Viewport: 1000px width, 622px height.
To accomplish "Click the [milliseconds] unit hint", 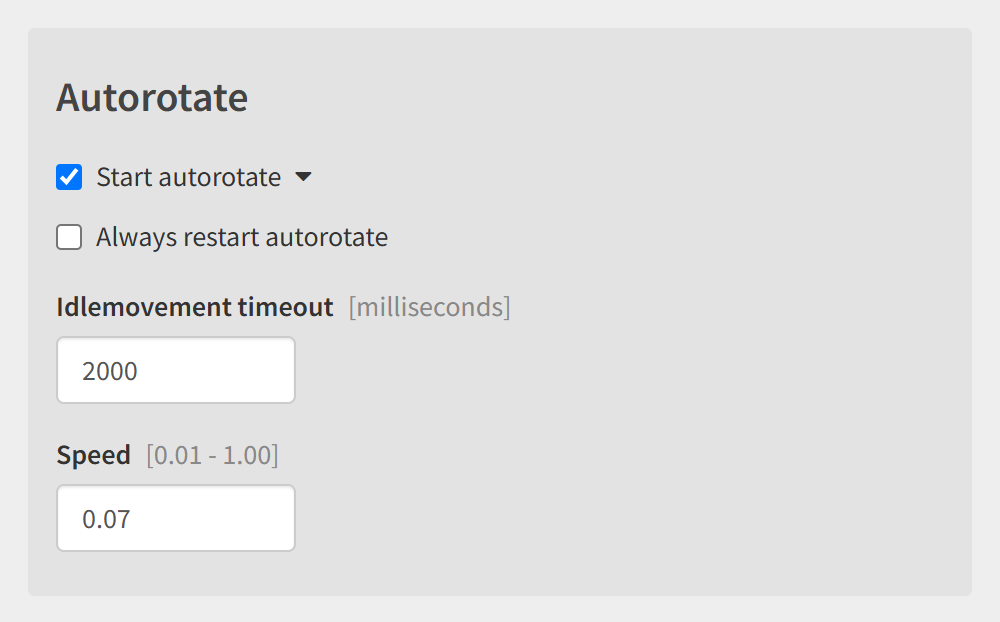I will 429,307.
